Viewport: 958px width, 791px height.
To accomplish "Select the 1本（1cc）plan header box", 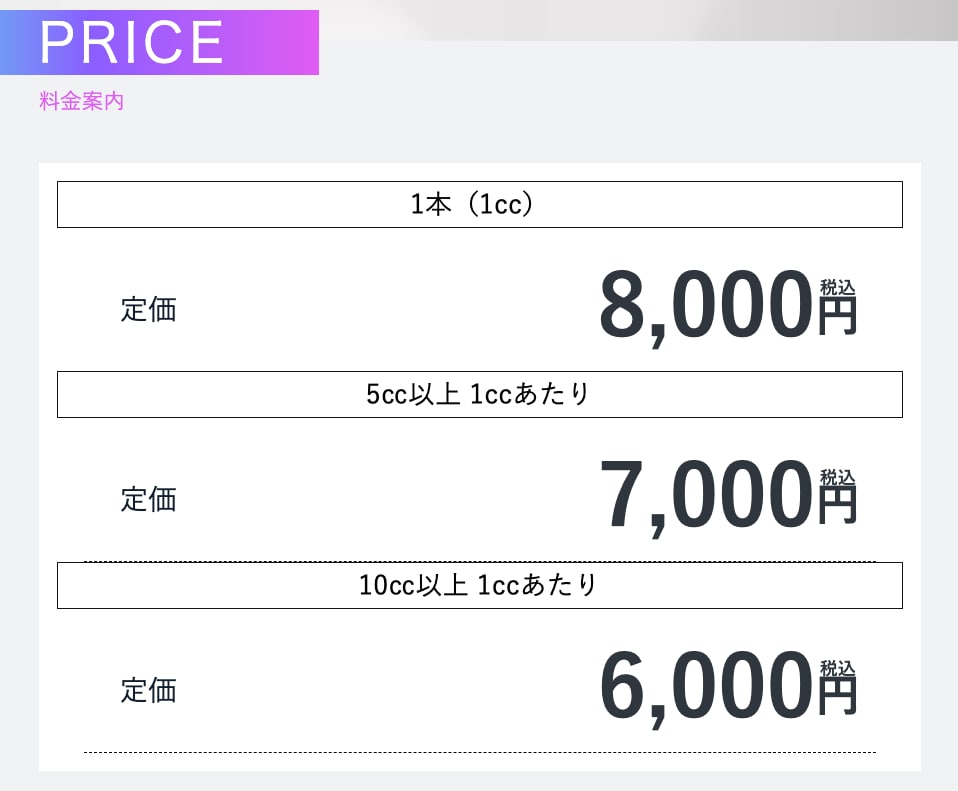I will (x=480, y=205).
